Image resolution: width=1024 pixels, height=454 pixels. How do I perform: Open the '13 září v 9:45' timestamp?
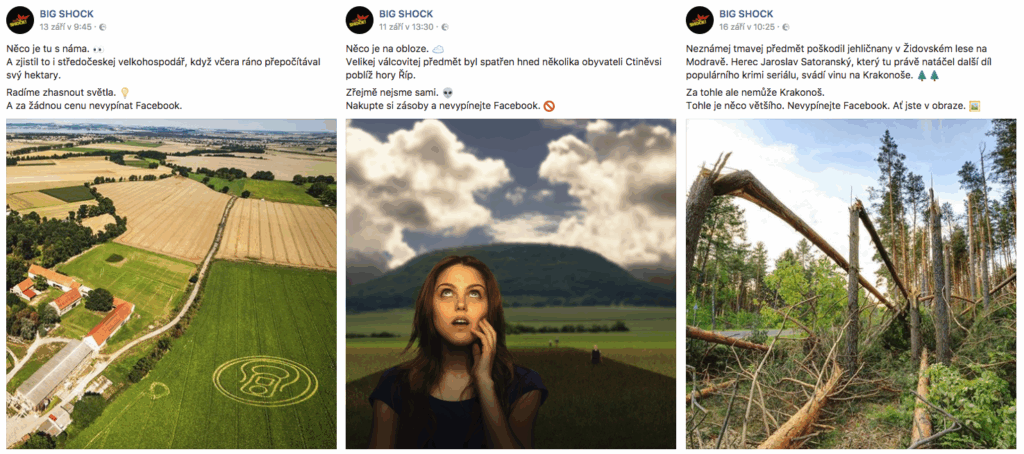(66, 27)
